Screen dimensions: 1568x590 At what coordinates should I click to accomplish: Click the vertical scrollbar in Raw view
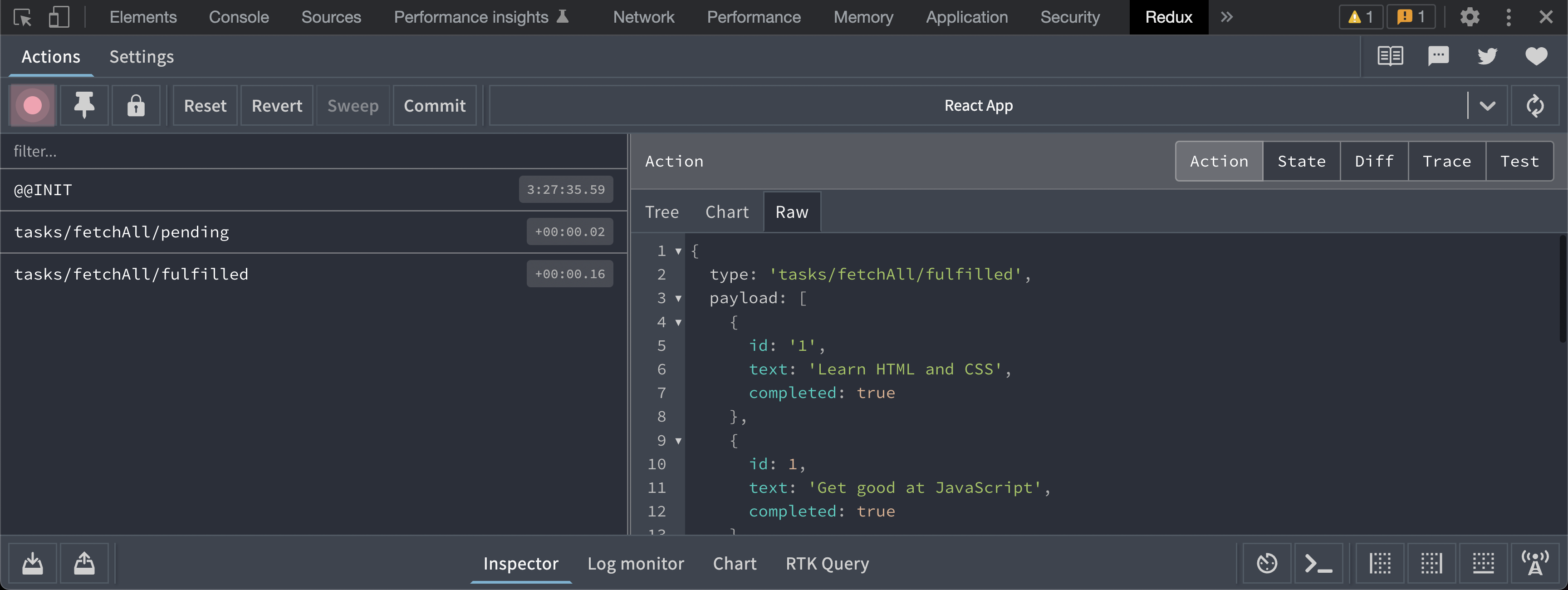[1562, 289]
